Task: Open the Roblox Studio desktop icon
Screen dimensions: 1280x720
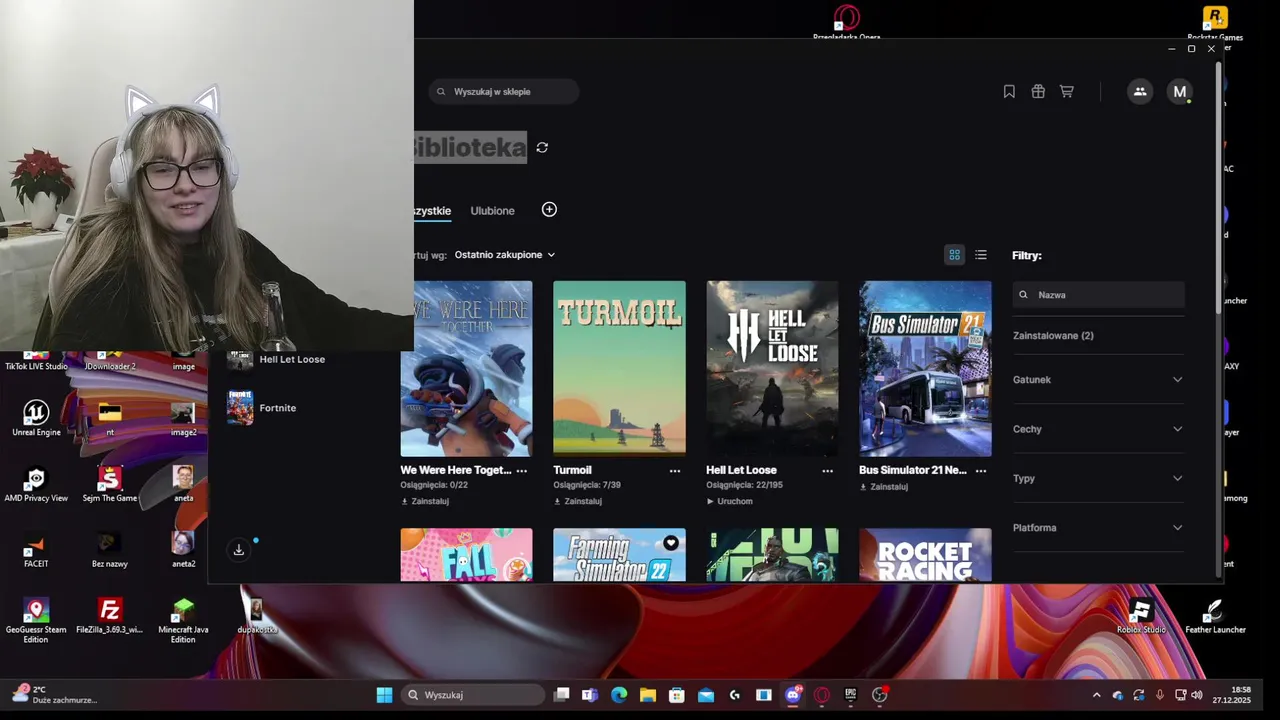Action: [1141, 616]
